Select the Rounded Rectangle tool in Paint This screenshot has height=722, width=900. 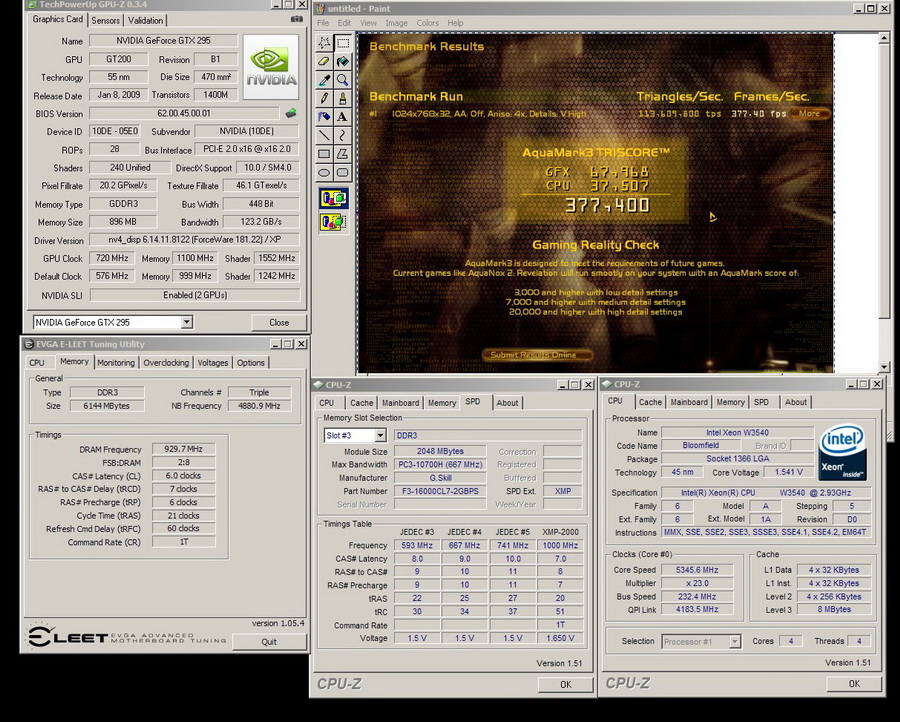(x=343, y=172)
